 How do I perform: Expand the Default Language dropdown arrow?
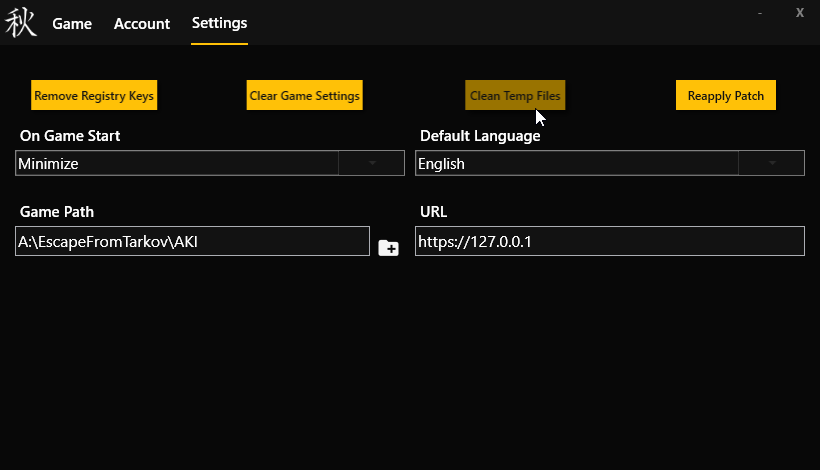(771, 163)
